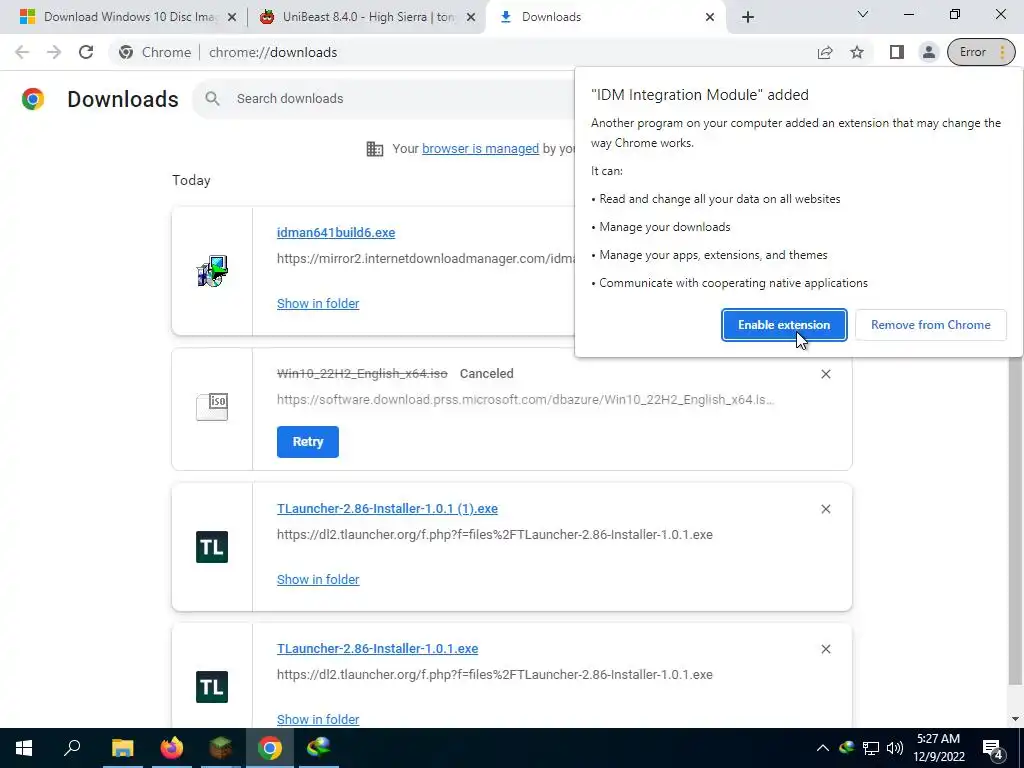Open Windows taskbar search
Image resolution: width=1024 pixels, height=768 pixels.
coord(72,748)
